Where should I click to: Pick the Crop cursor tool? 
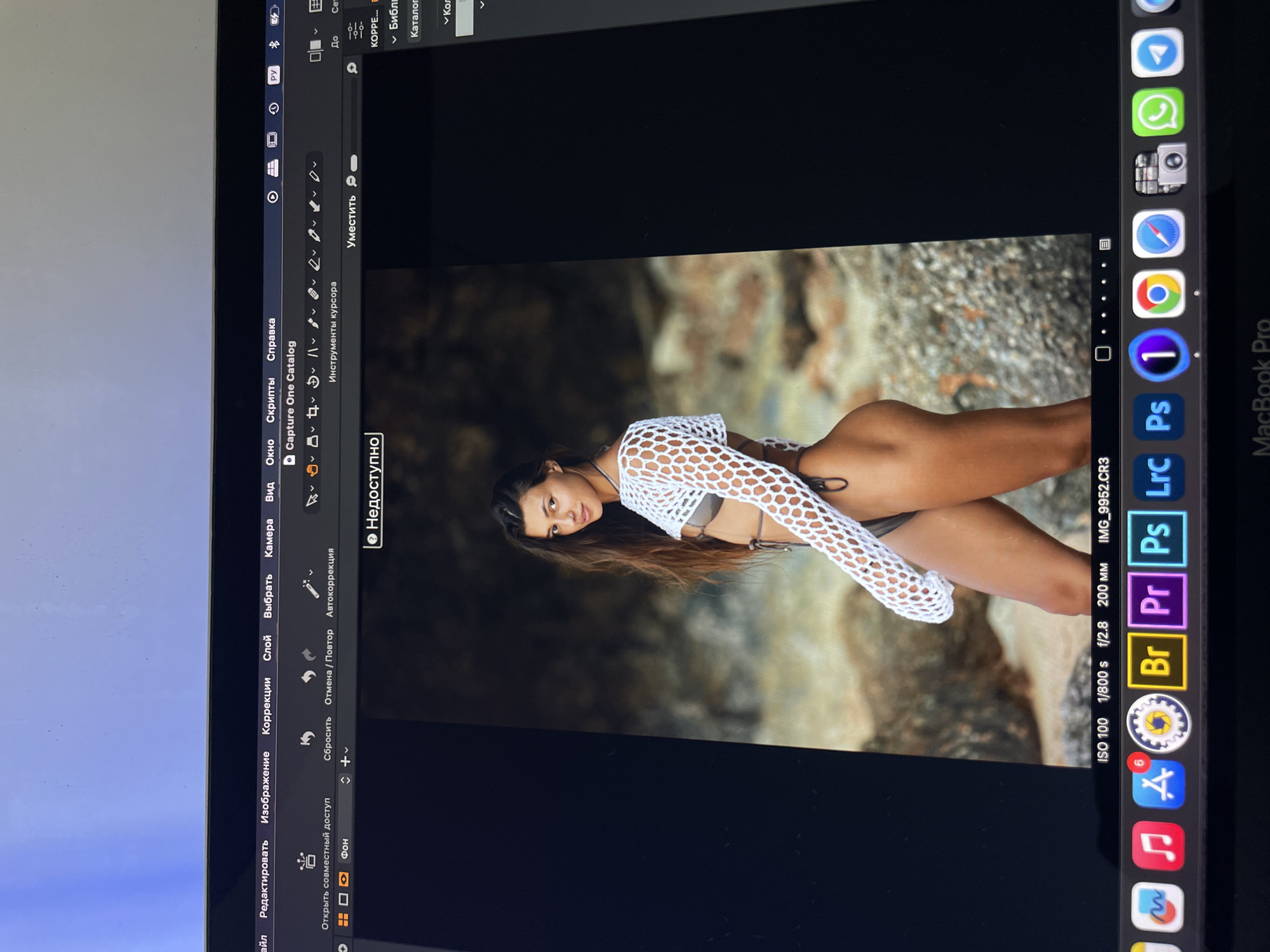click(312, 413)
